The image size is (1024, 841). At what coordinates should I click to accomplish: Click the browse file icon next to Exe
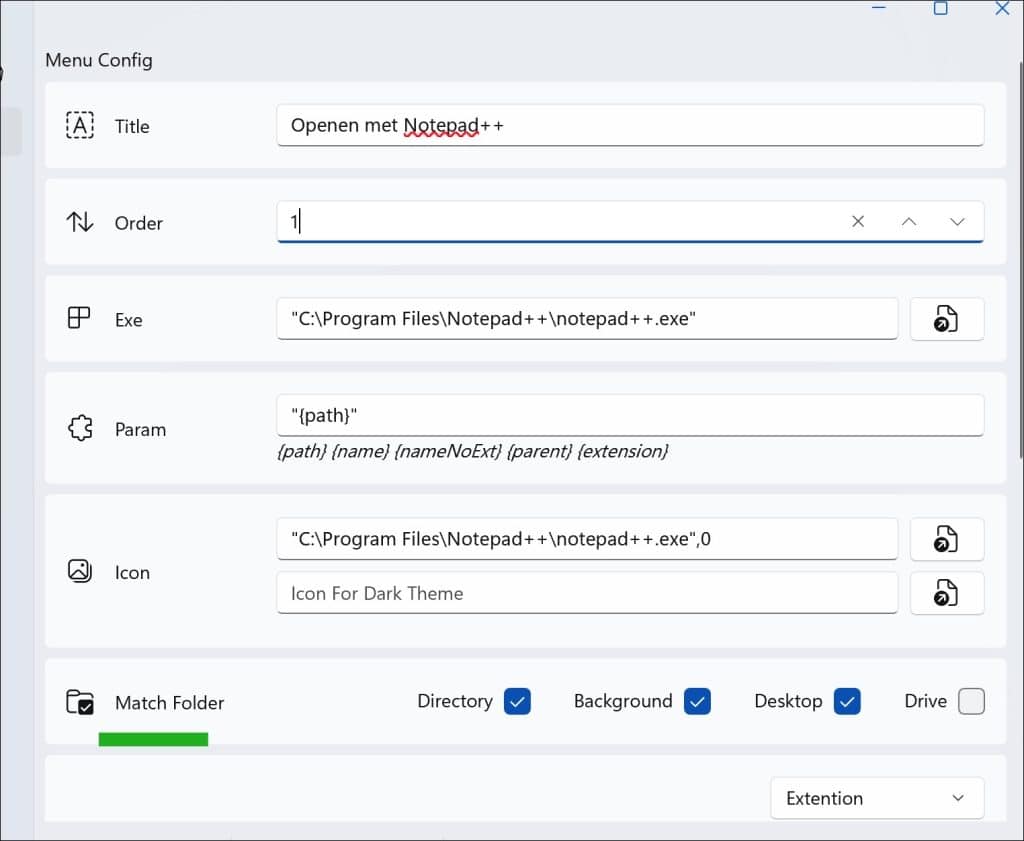pos(946,319)
